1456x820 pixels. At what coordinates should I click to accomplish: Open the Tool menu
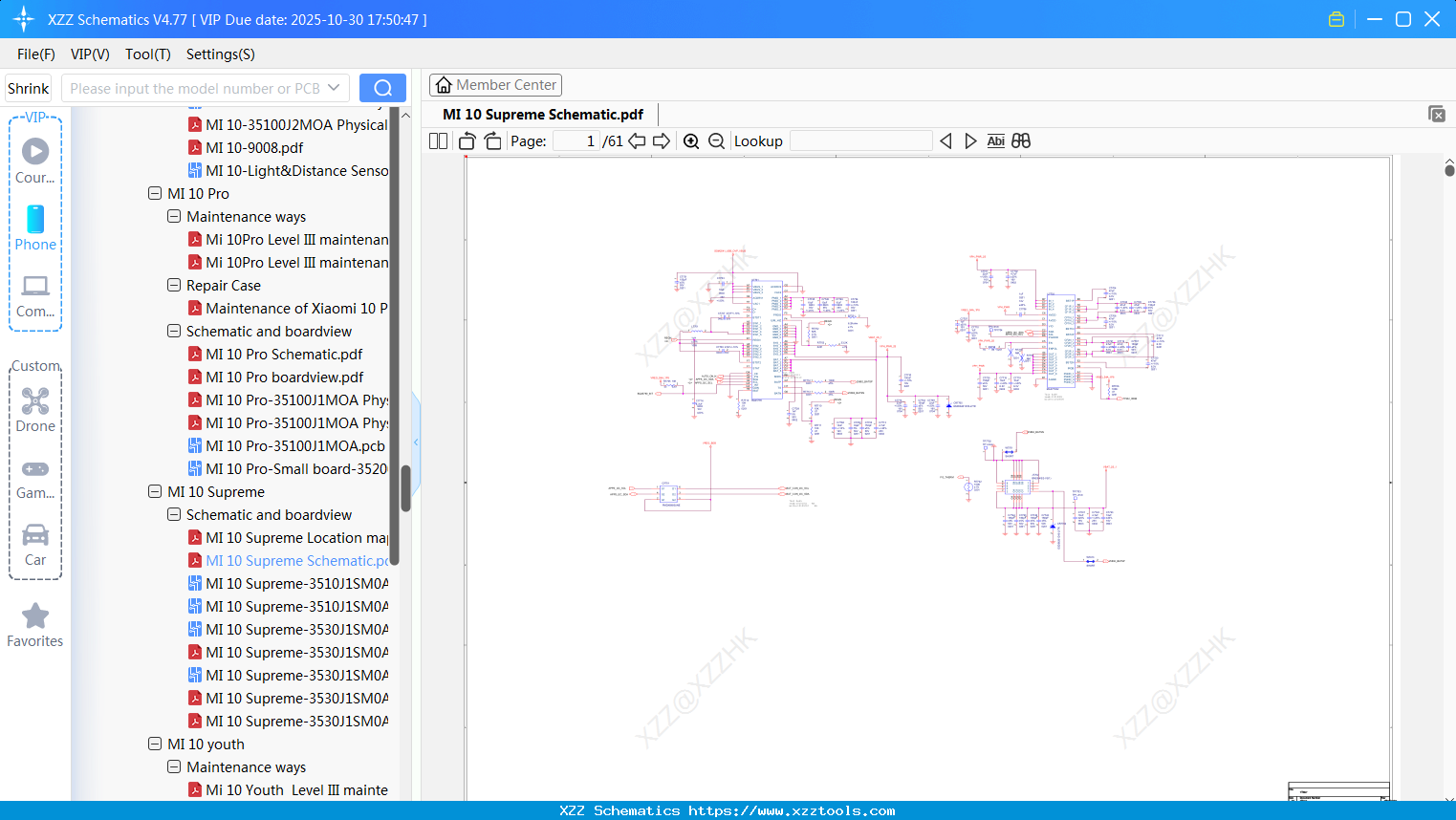147,54
